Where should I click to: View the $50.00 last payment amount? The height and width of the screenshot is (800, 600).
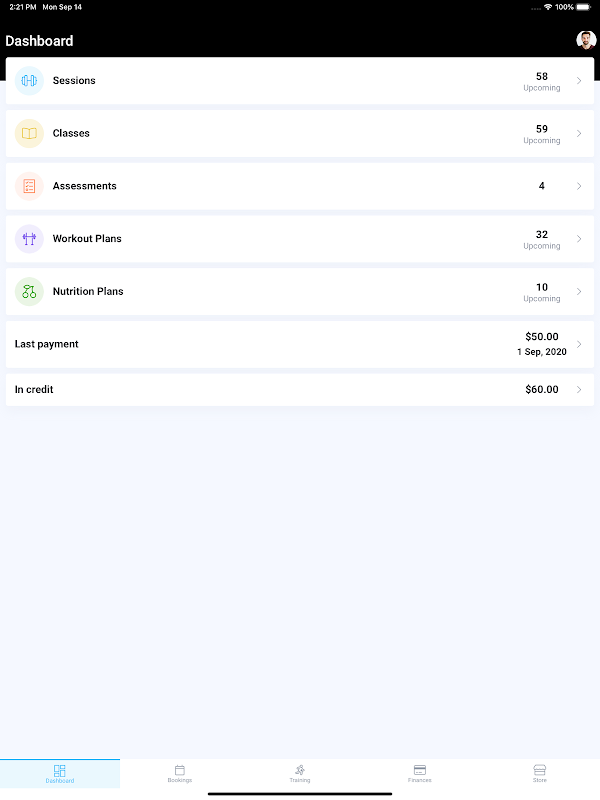click(x=542, y=337)
